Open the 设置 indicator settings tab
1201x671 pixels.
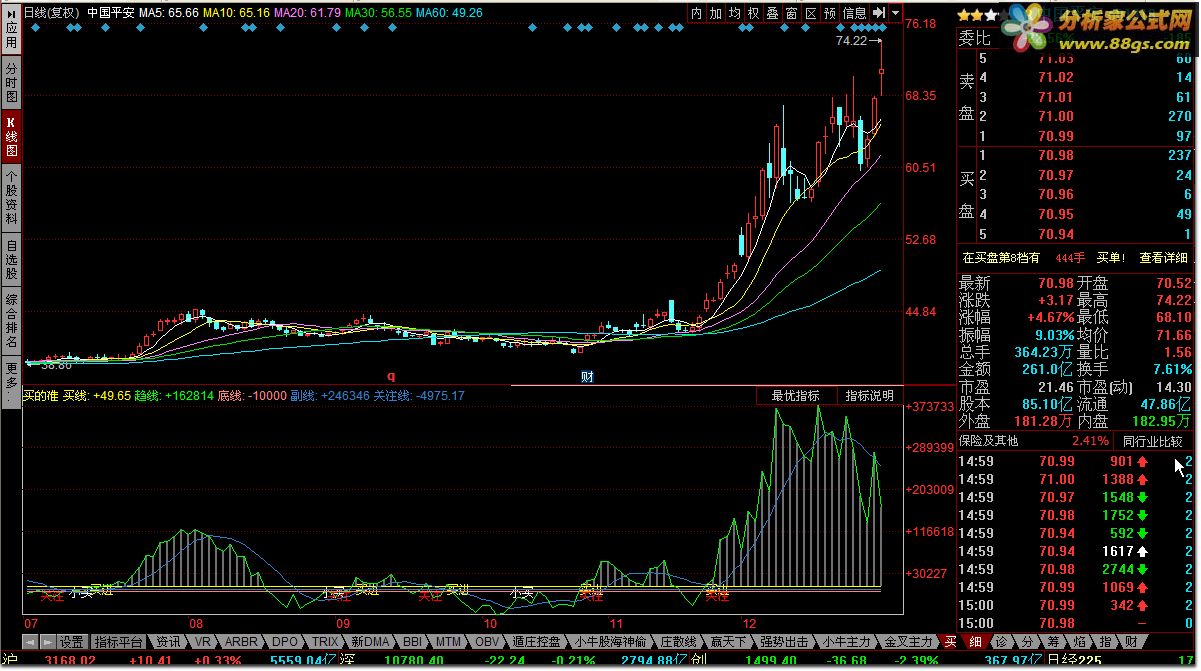(72, 642)
